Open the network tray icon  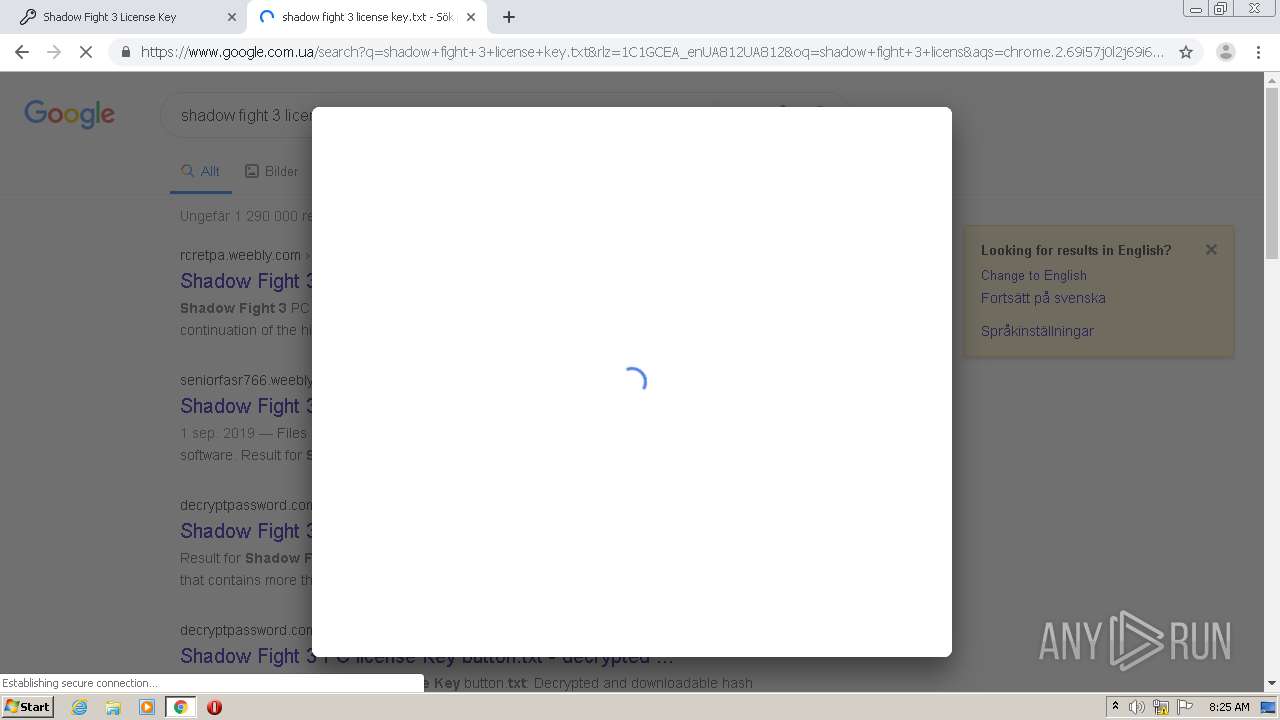1161,707
